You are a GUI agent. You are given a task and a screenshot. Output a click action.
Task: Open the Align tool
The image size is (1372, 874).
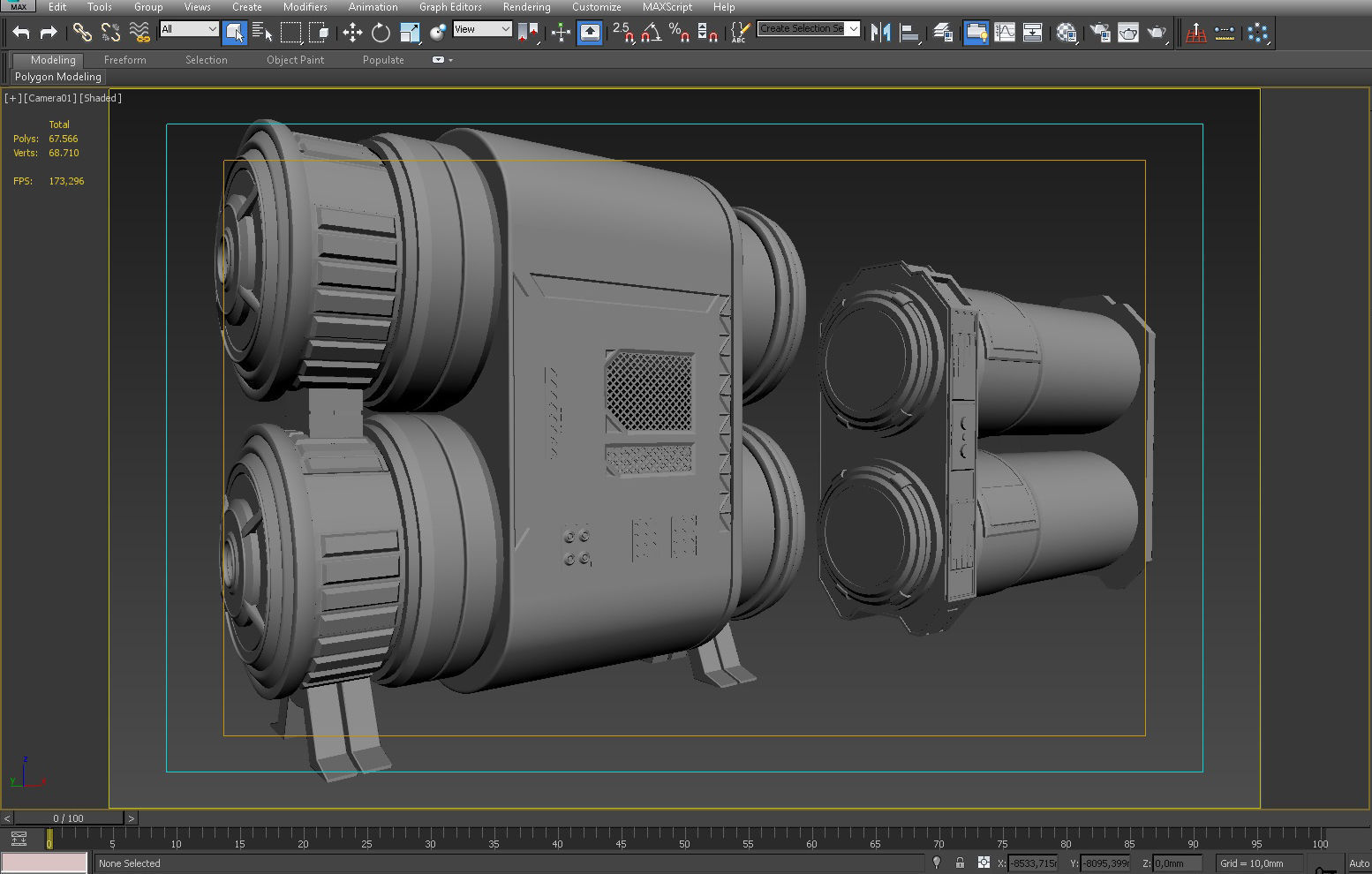(910, 33)
